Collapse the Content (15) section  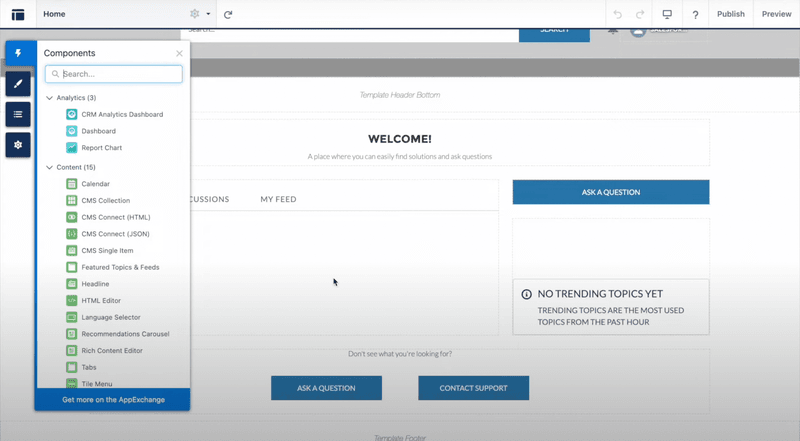(50, 167)
